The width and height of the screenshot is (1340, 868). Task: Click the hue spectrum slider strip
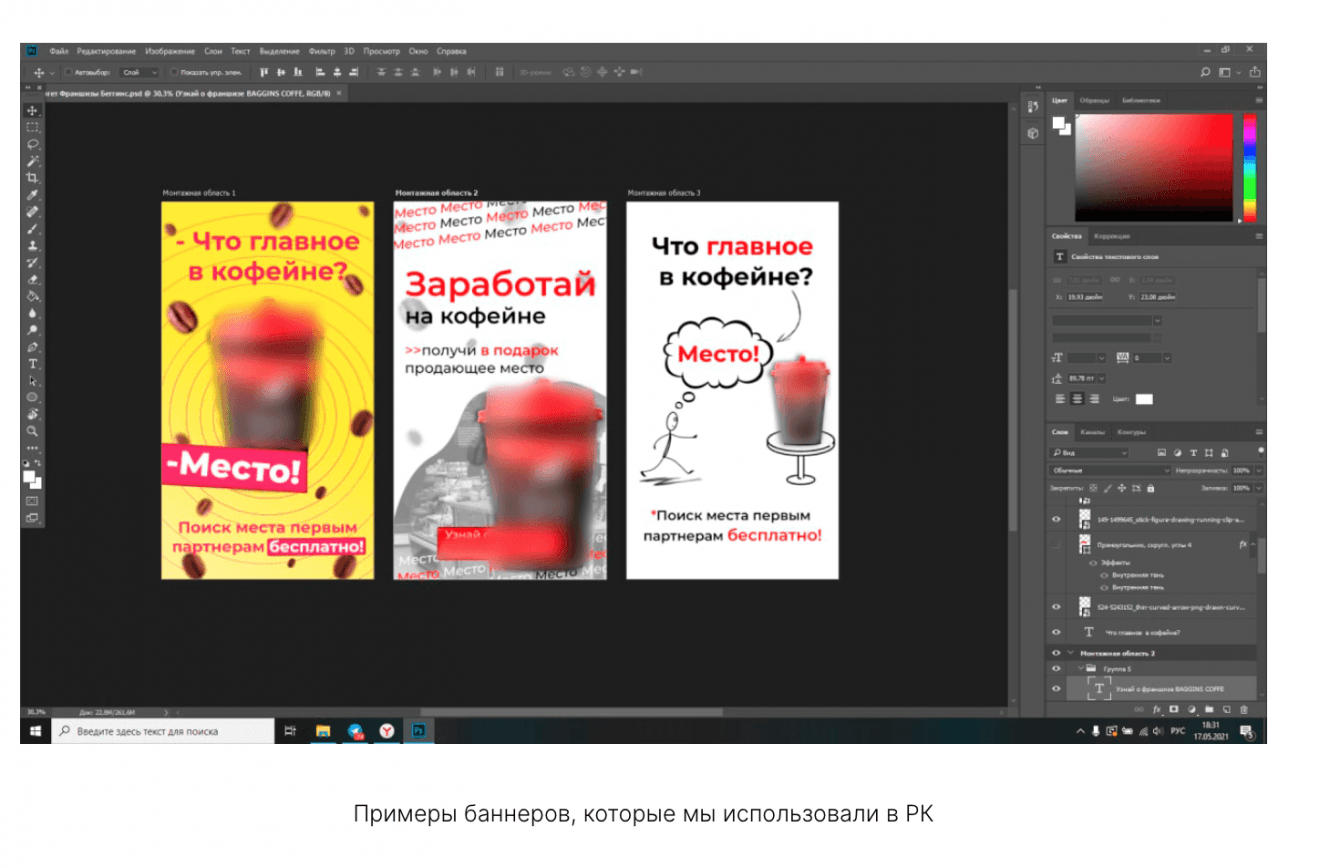[x=1248, y=168]
